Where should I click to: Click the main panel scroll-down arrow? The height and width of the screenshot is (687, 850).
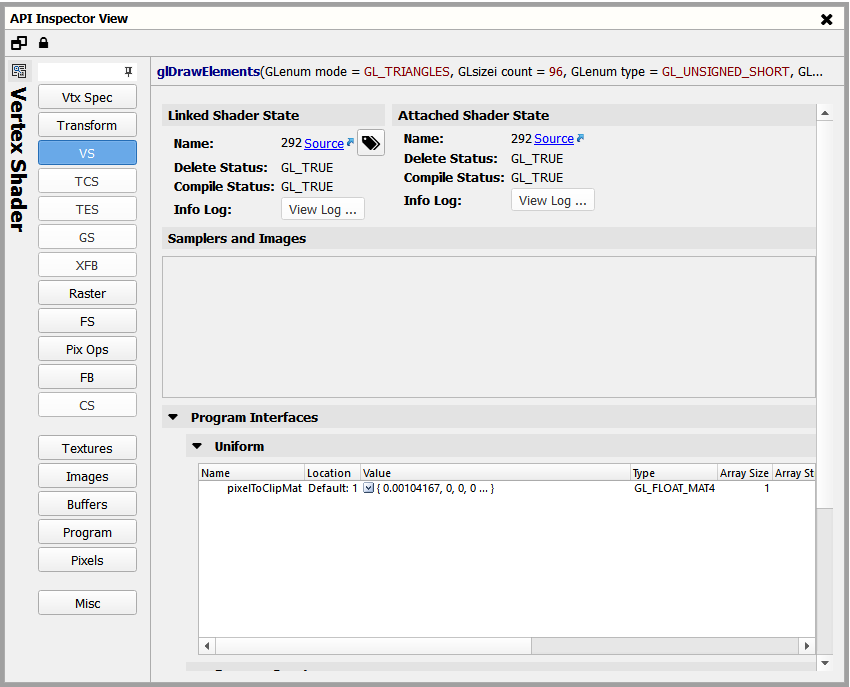[825, 663]
